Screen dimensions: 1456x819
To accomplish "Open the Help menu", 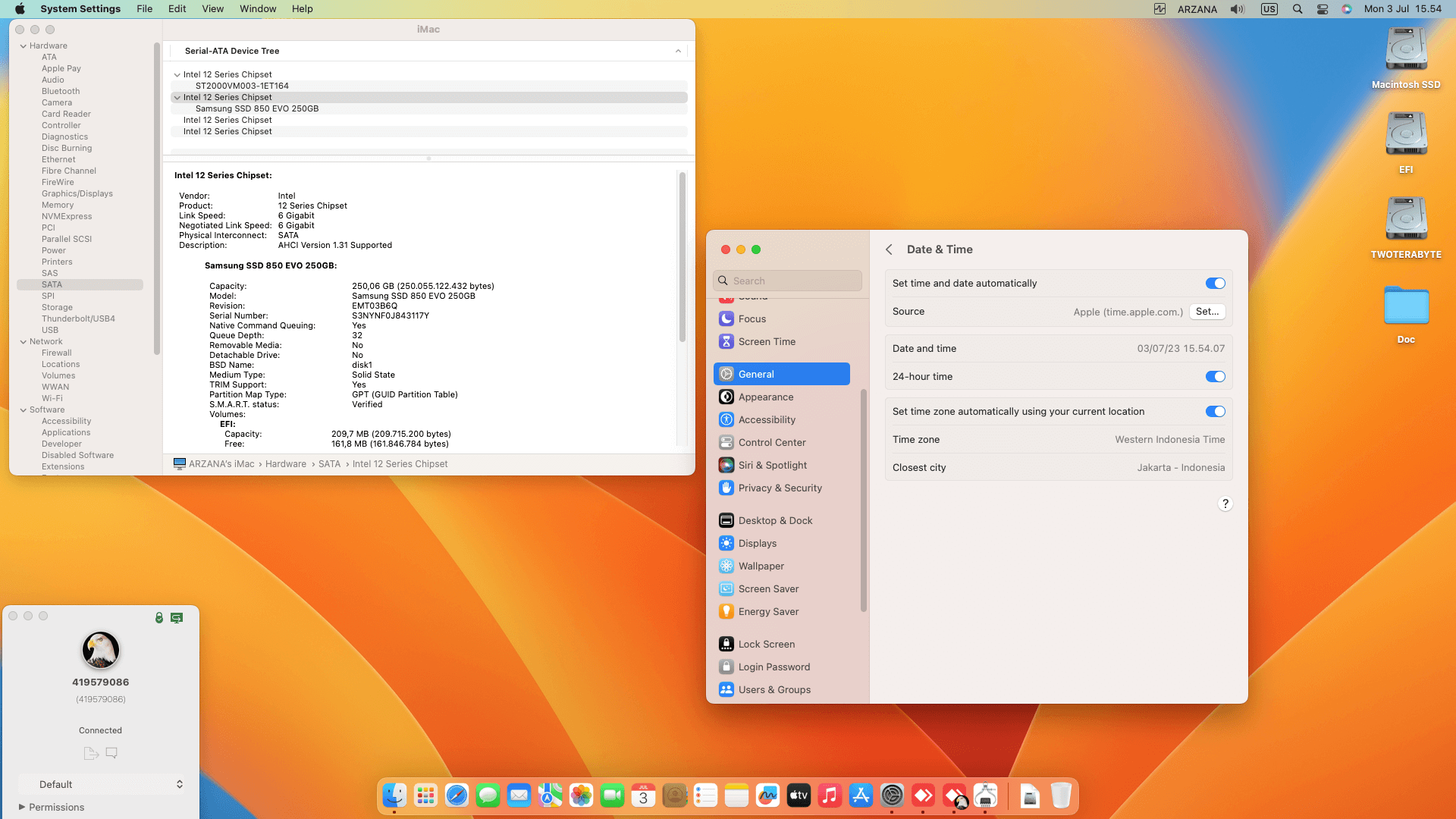I will [303, 9].
